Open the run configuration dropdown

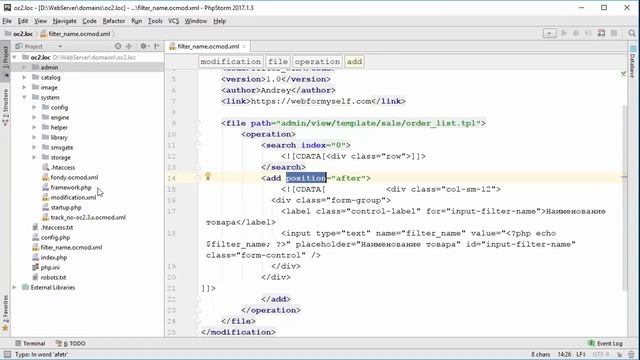coord(549,33)
